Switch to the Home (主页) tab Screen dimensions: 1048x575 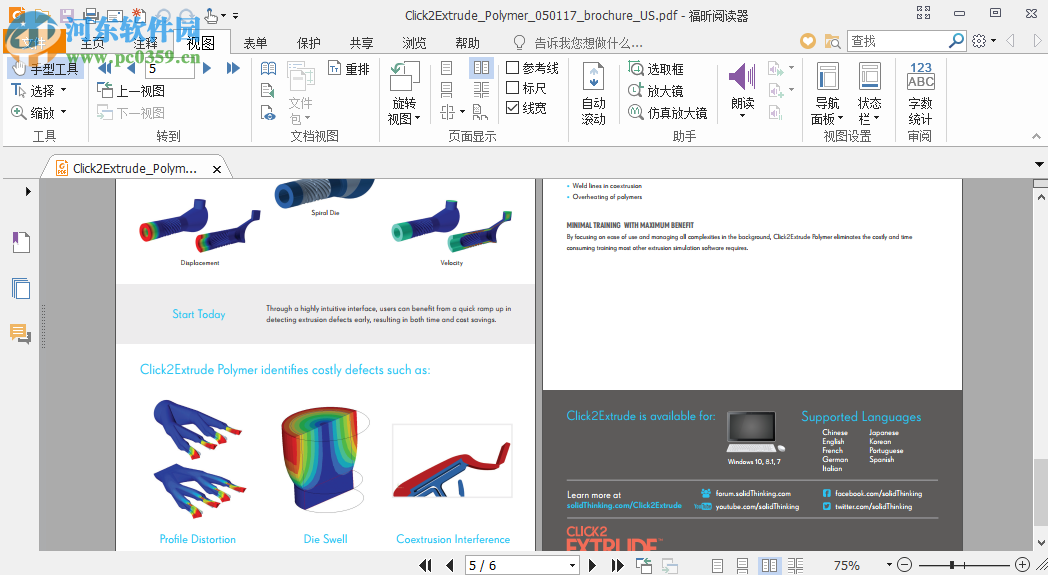[92, 43]
